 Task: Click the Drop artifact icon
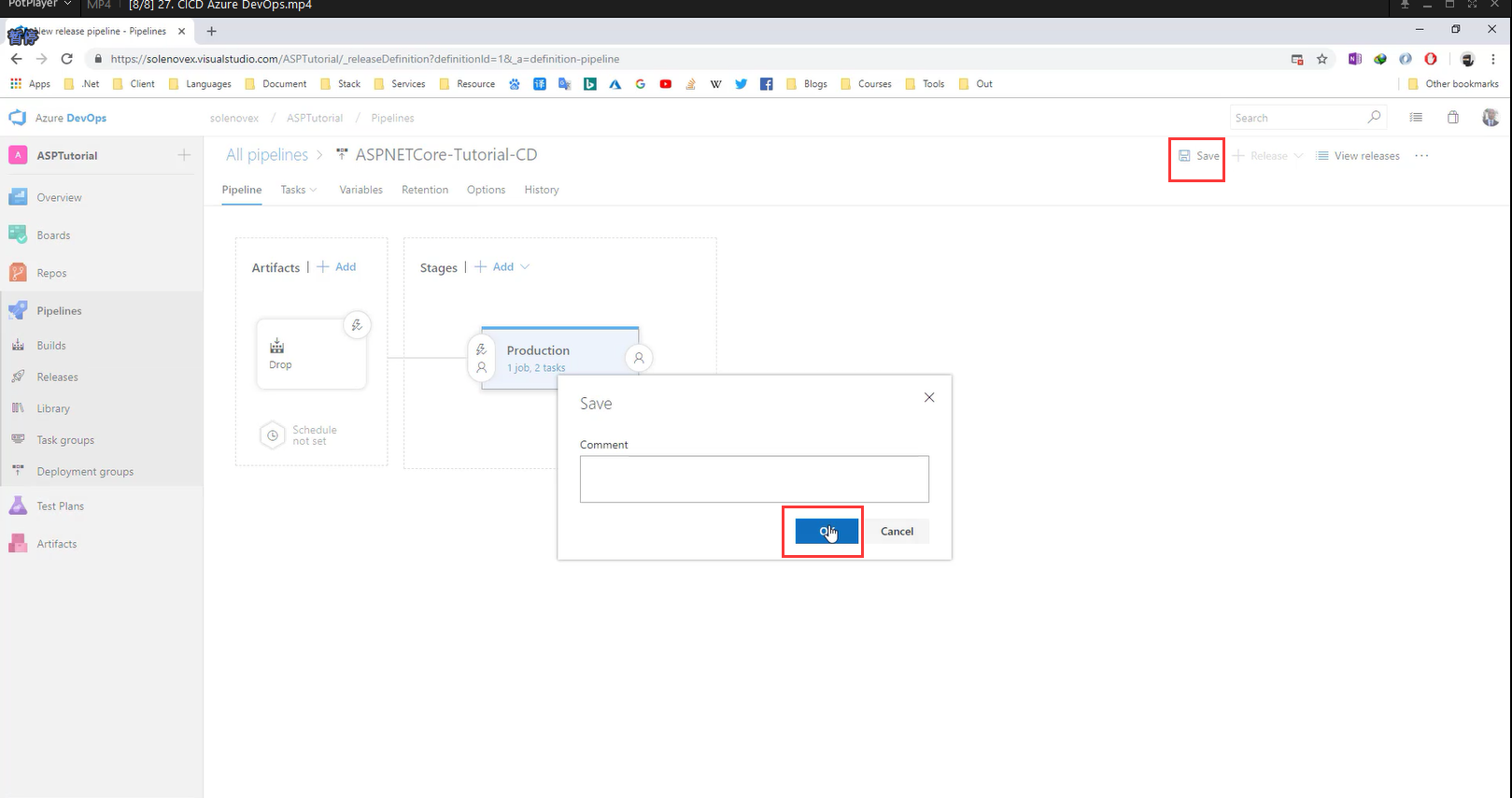tap(277, 347)
